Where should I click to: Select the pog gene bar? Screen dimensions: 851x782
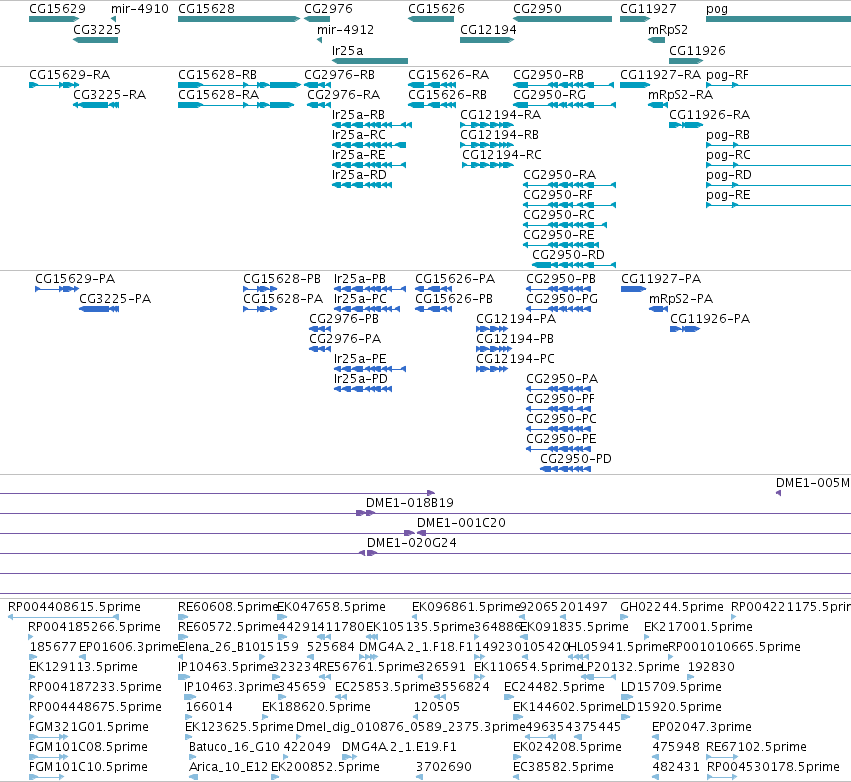pos(778,19)
